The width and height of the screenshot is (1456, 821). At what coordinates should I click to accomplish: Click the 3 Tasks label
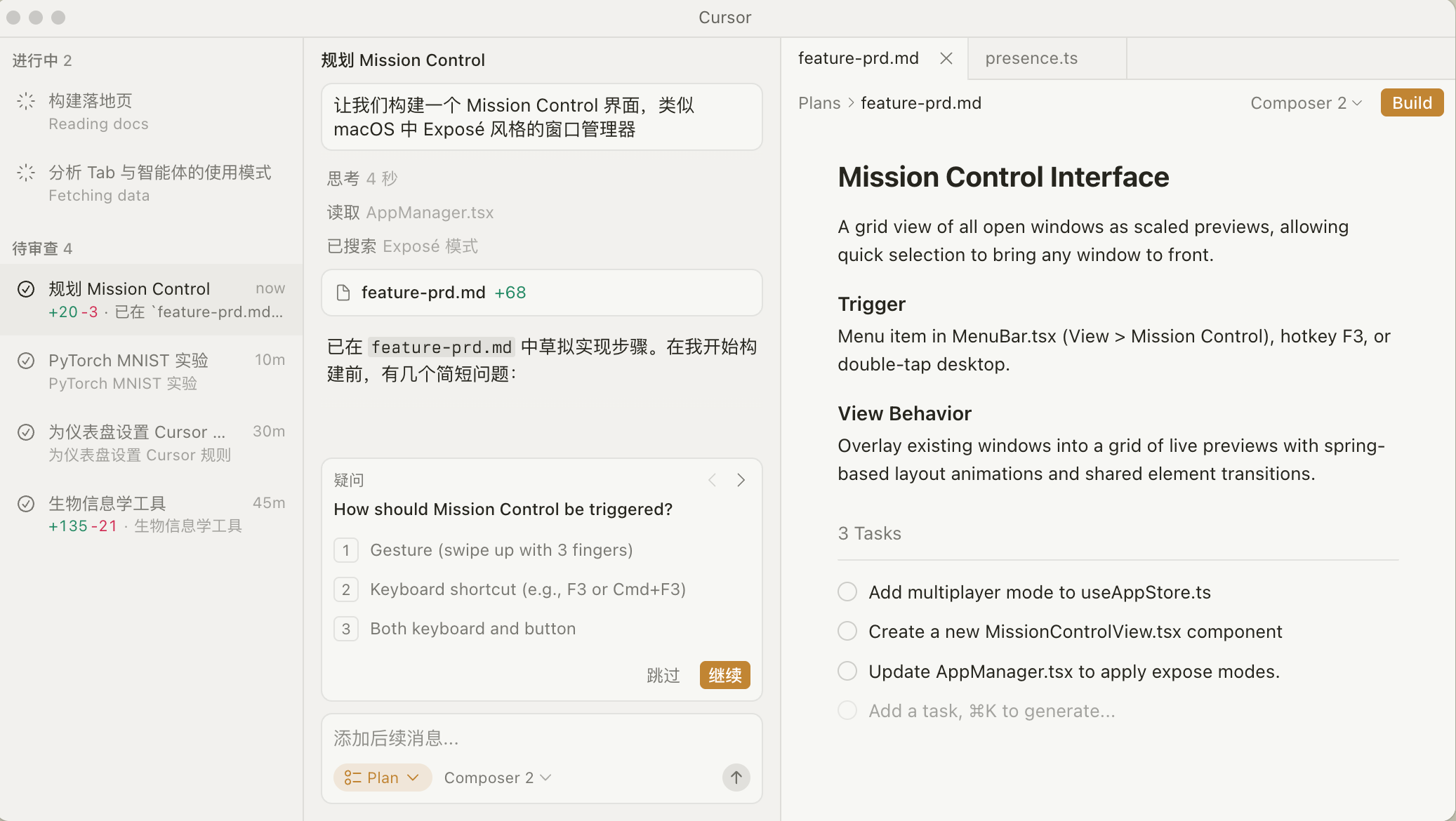[x=869, y=533]
